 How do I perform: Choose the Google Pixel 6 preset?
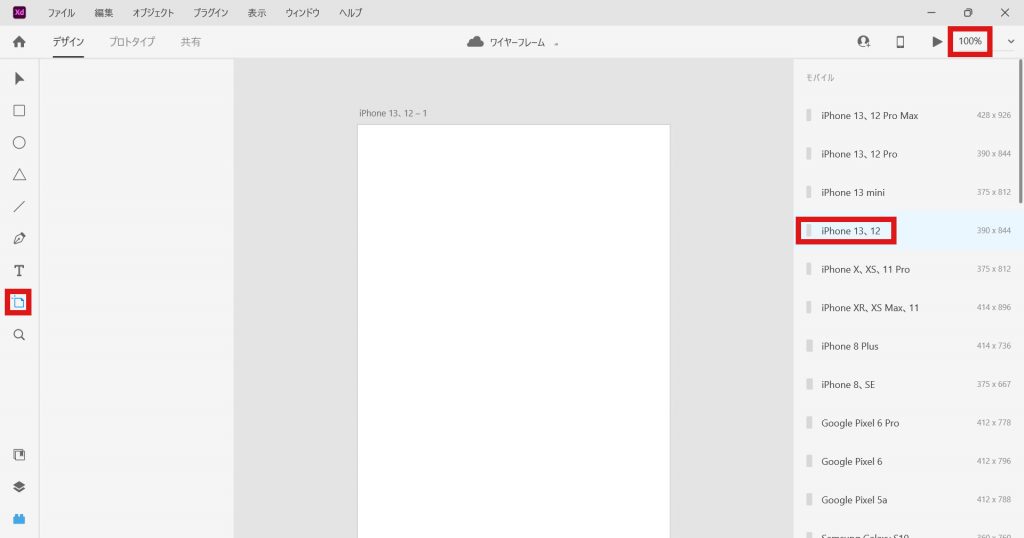[x=906, y=462]
